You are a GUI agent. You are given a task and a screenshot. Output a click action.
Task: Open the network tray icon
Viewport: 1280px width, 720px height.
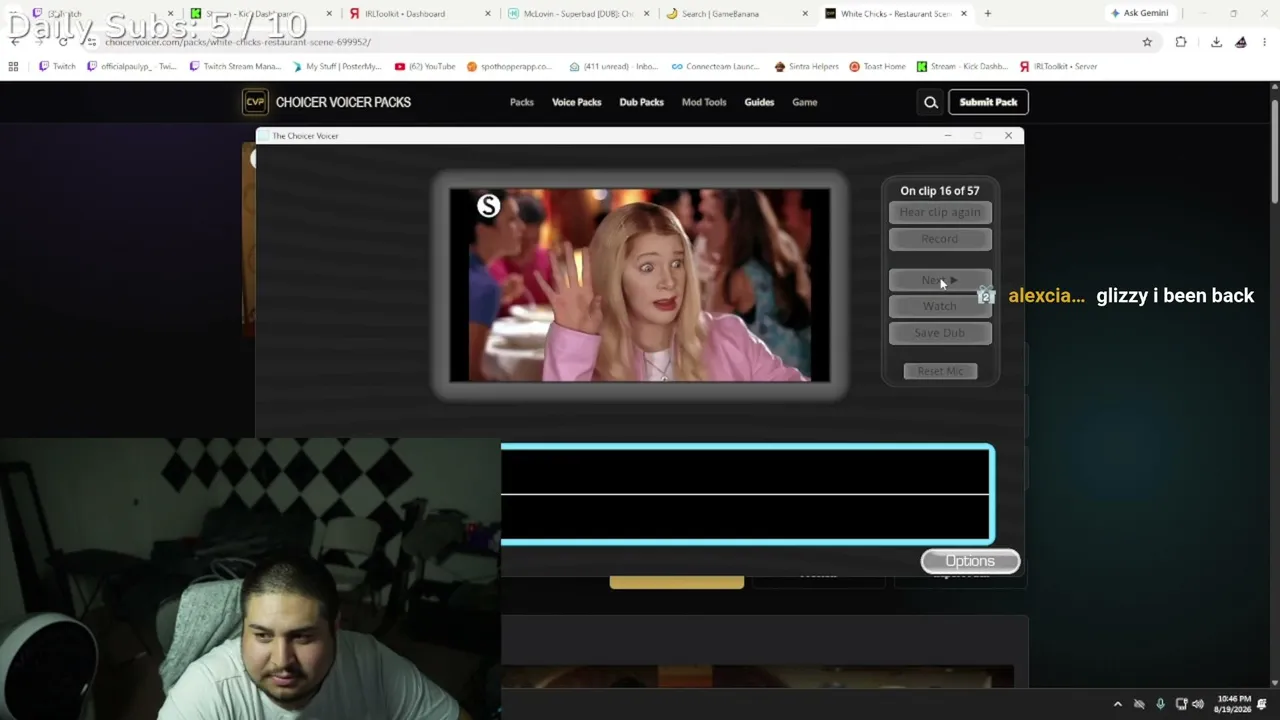pos(1181,704)
